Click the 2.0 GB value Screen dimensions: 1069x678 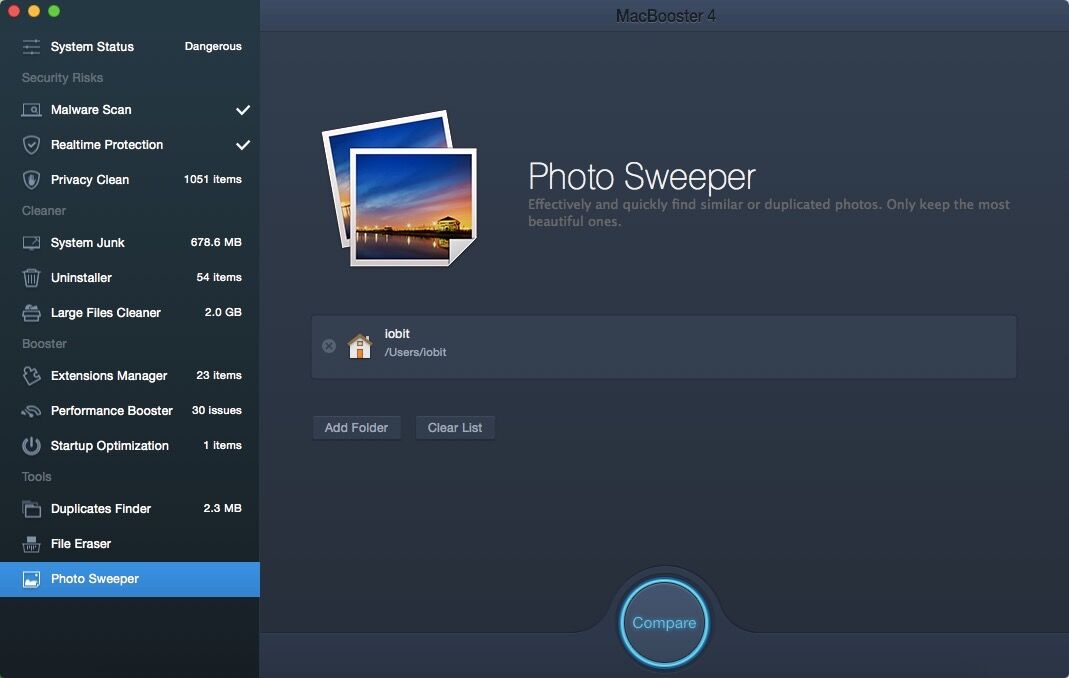(223, 312)
